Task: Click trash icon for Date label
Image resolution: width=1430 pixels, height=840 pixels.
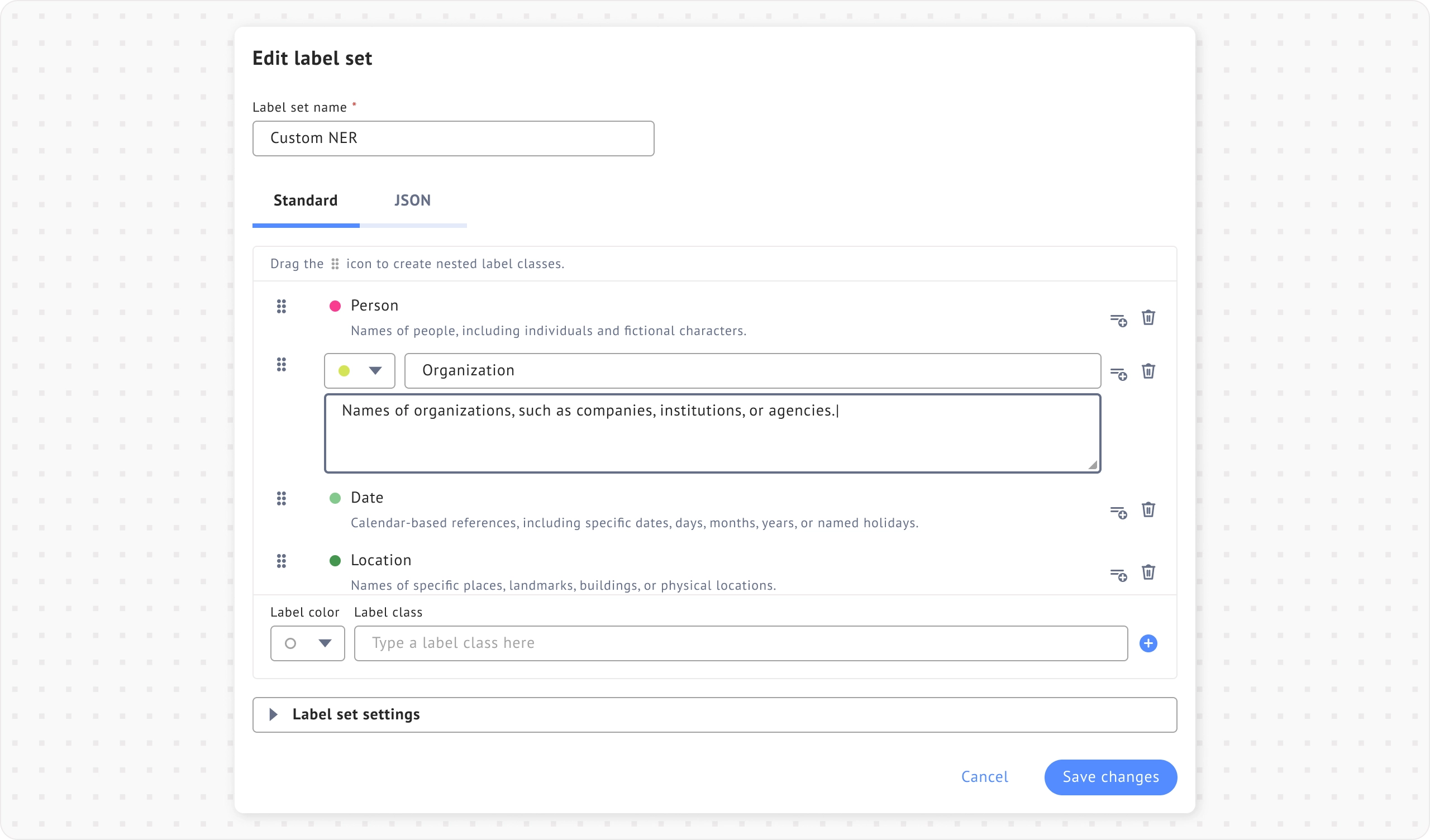Action: [1148, 510]
